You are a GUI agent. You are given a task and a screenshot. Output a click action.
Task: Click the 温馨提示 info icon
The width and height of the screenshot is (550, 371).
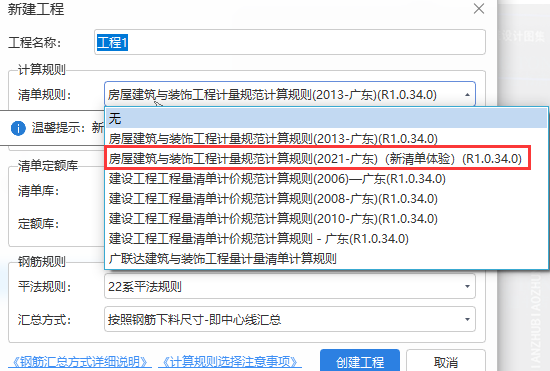[x=18, y=128]
